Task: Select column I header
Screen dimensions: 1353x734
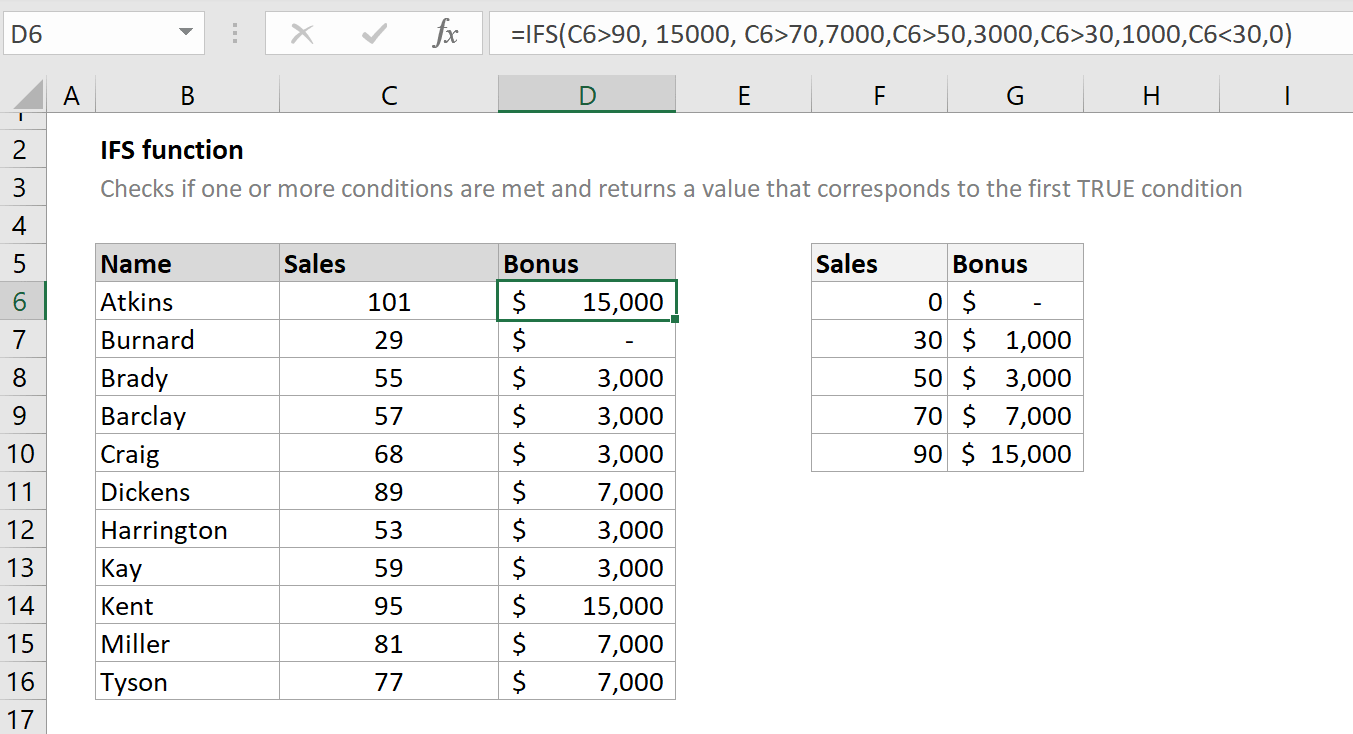Action: [x=1286, y=96]
